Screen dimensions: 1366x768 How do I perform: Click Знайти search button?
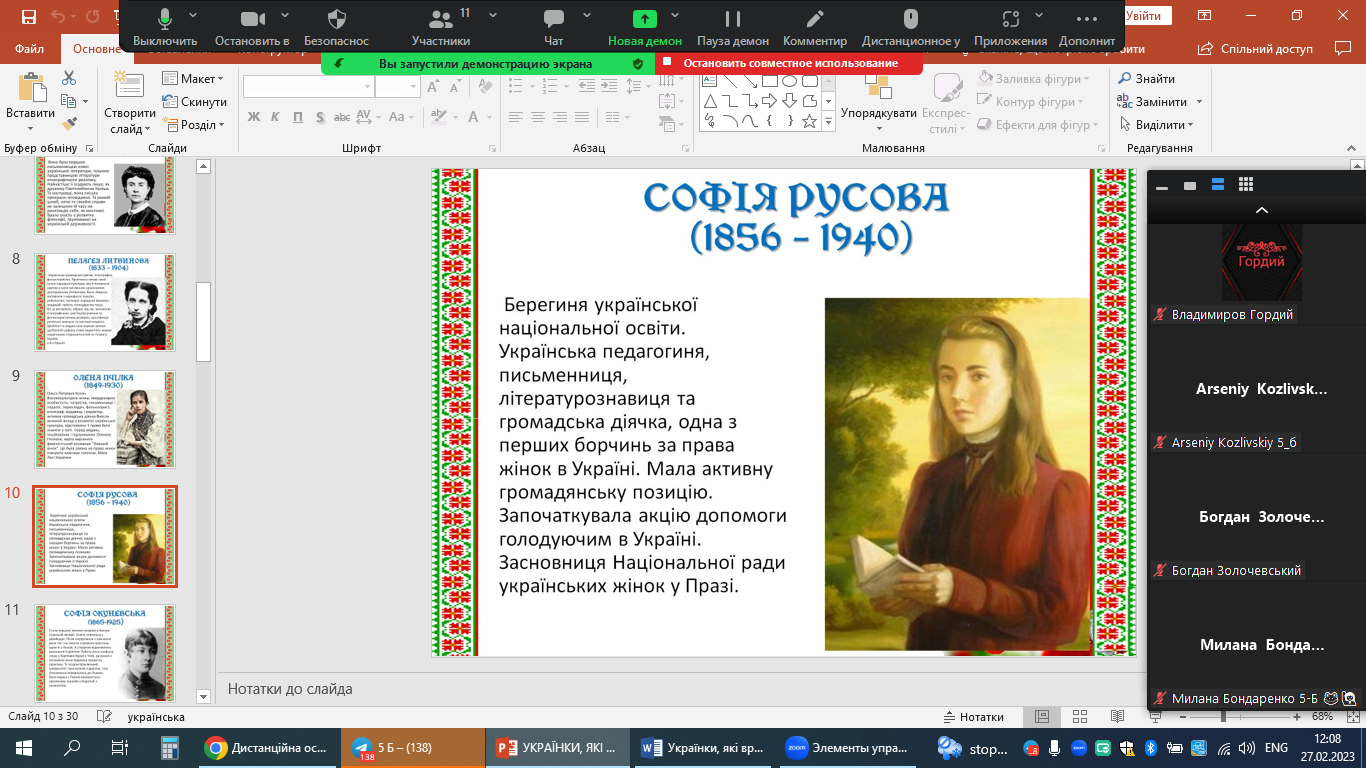pyautogui.click(x=1146, y=79)
